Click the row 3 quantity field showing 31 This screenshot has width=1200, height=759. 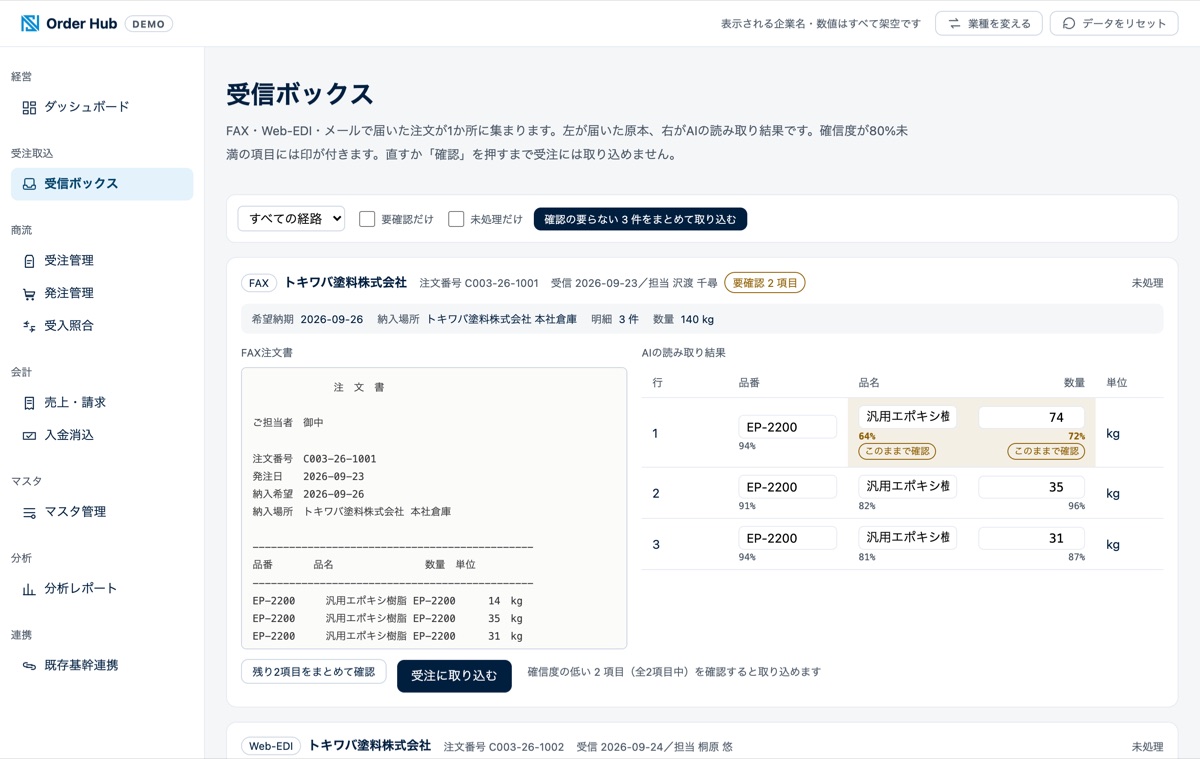(x=1031, y=538)
